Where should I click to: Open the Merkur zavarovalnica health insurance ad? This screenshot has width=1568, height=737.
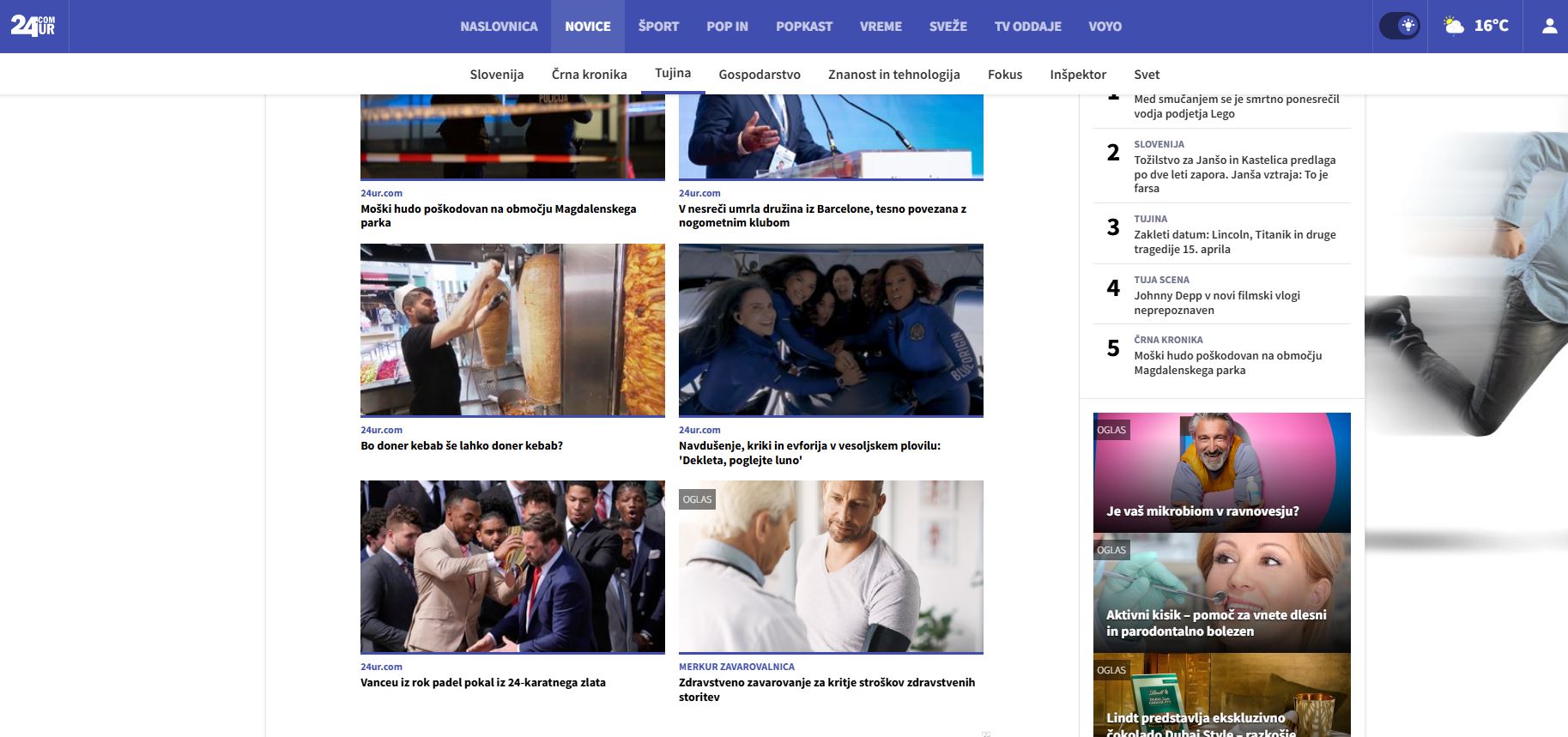[826, 690]
